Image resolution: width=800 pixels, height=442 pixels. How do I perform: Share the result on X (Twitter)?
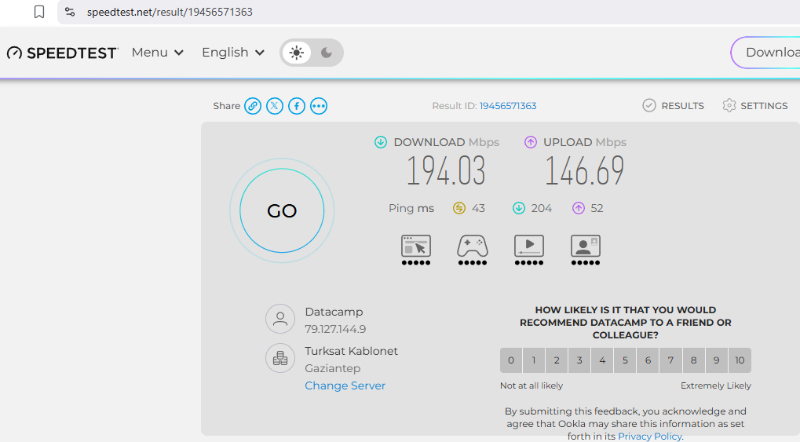[274, 106]
